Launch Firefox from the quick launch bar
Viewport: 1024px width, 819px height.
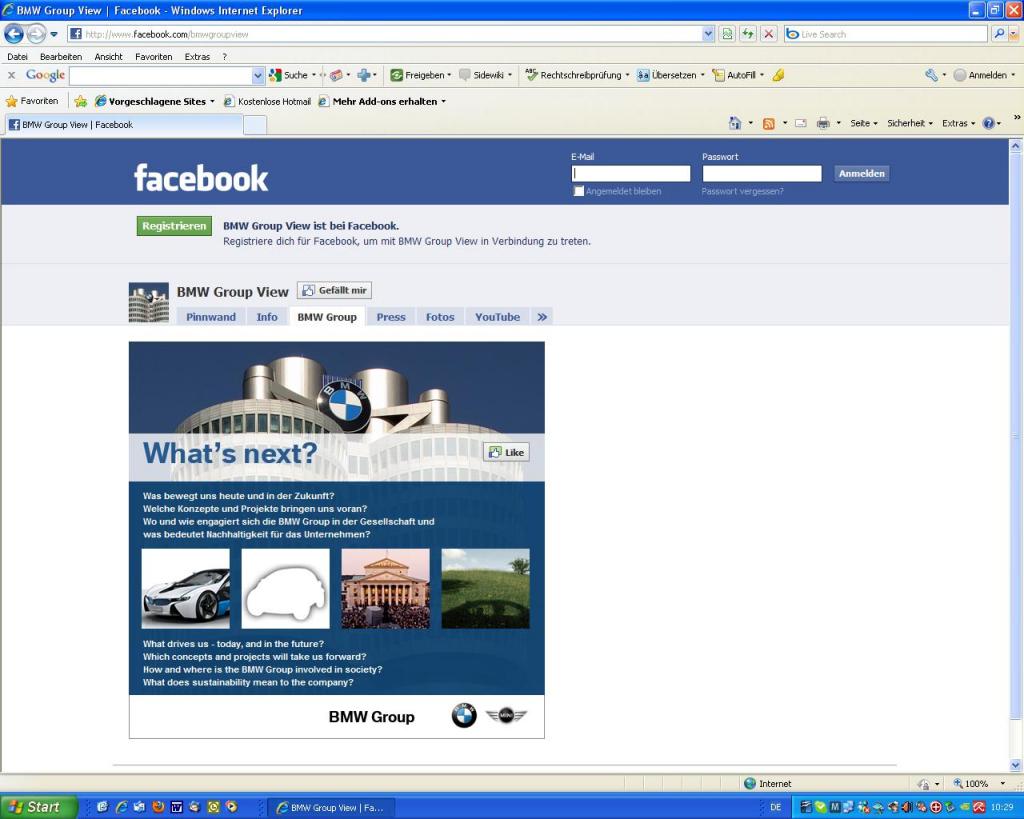coord(158,807)
